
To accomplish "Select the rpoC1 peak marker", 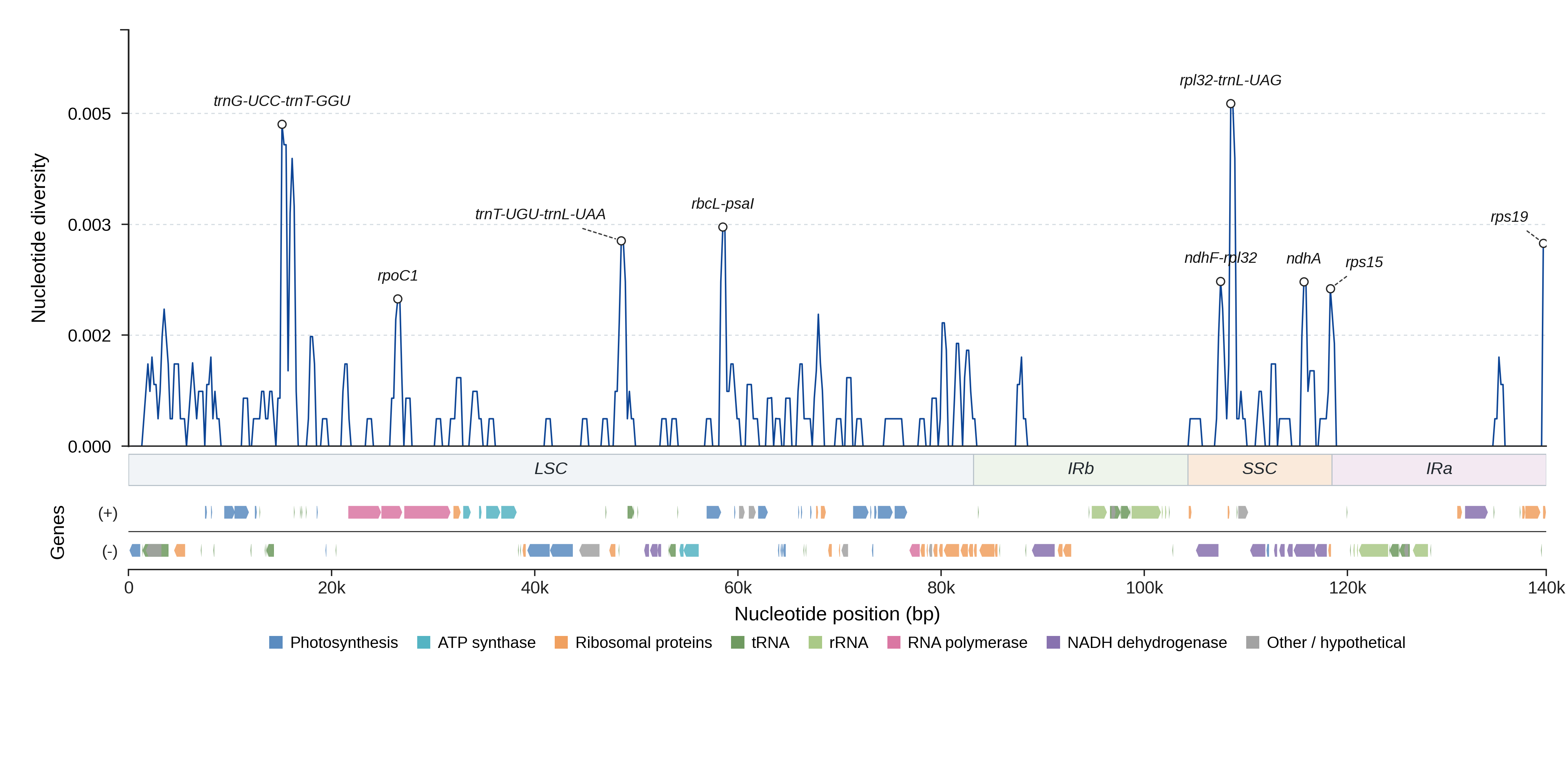I will click(398, 299).
